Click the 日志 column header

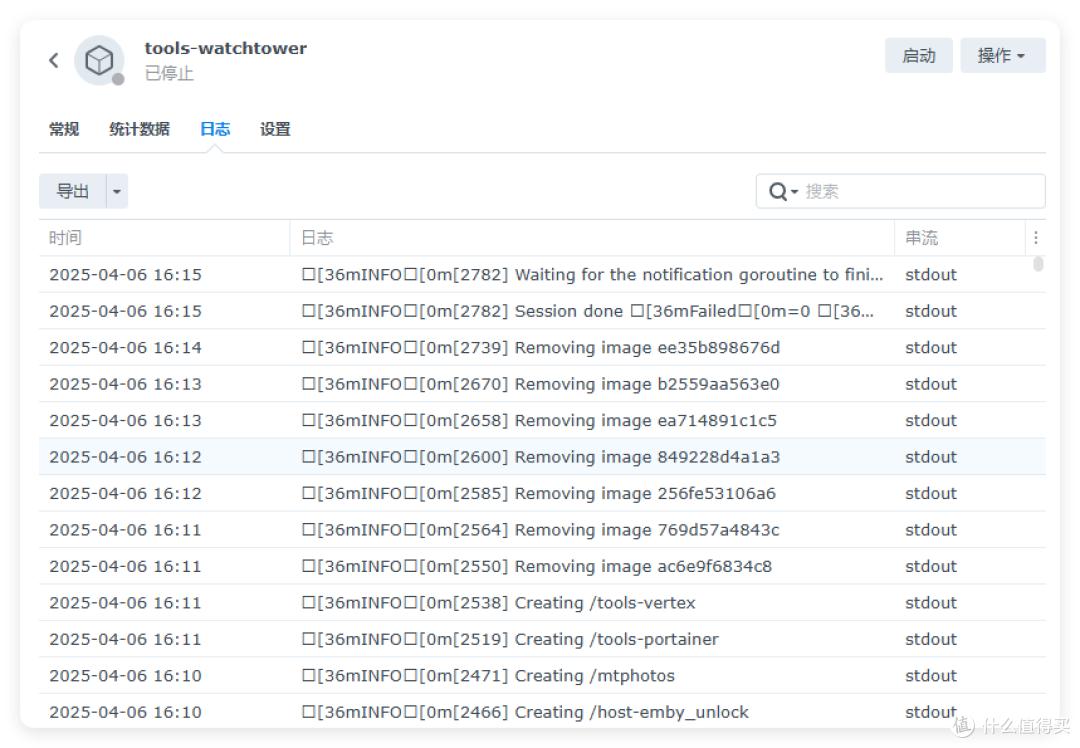592,238
